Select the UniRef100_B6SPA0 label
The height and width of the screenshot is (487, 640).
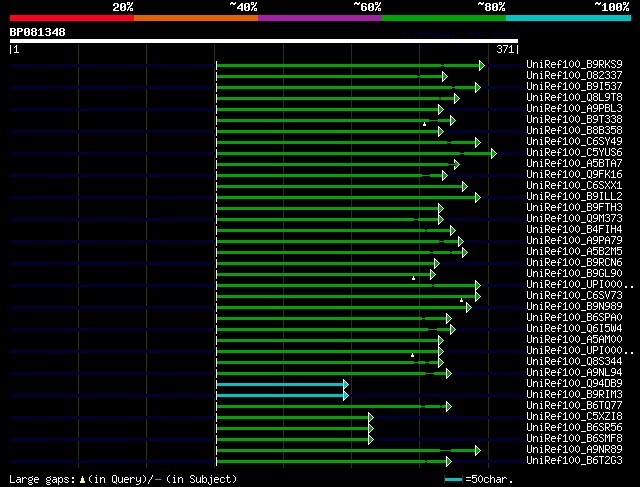click(574, 317)
